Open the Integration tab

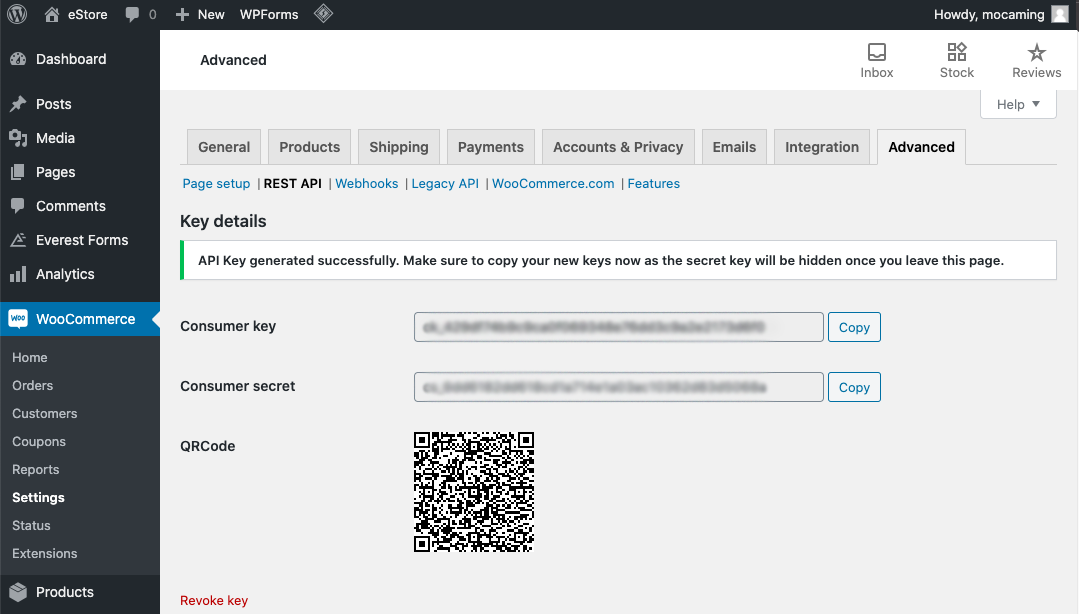822,147
